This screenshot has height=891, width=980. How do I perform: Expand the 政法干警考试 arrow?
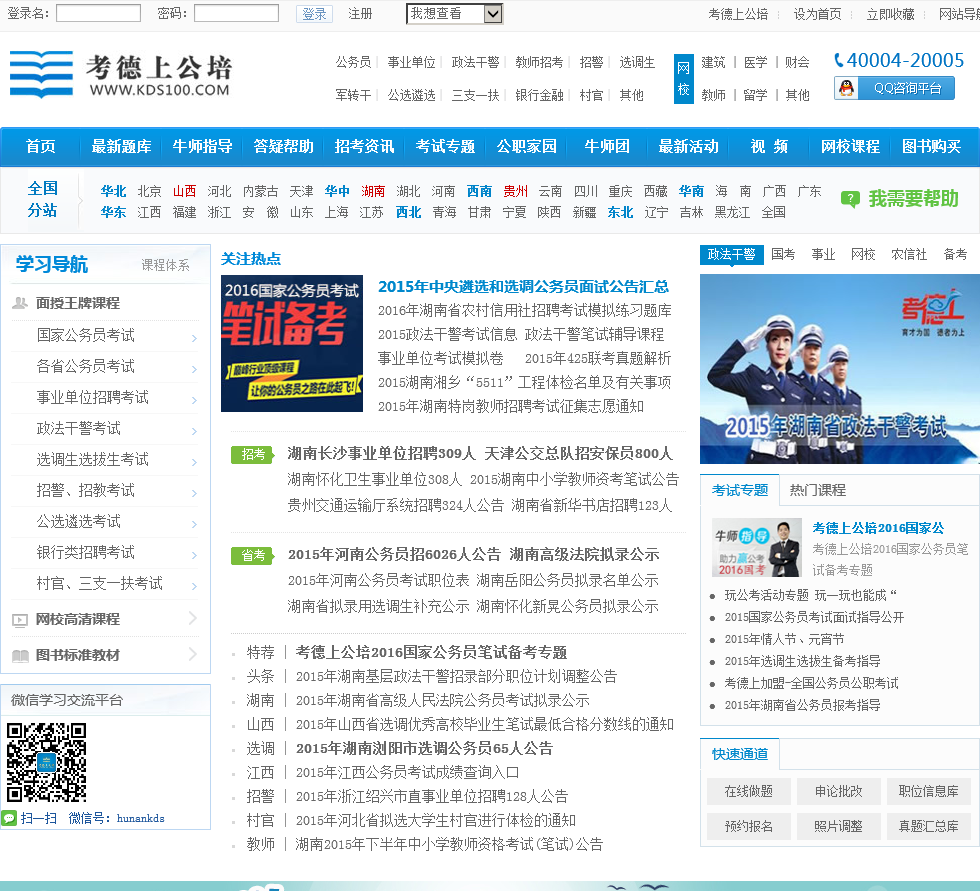coord(194,431)
